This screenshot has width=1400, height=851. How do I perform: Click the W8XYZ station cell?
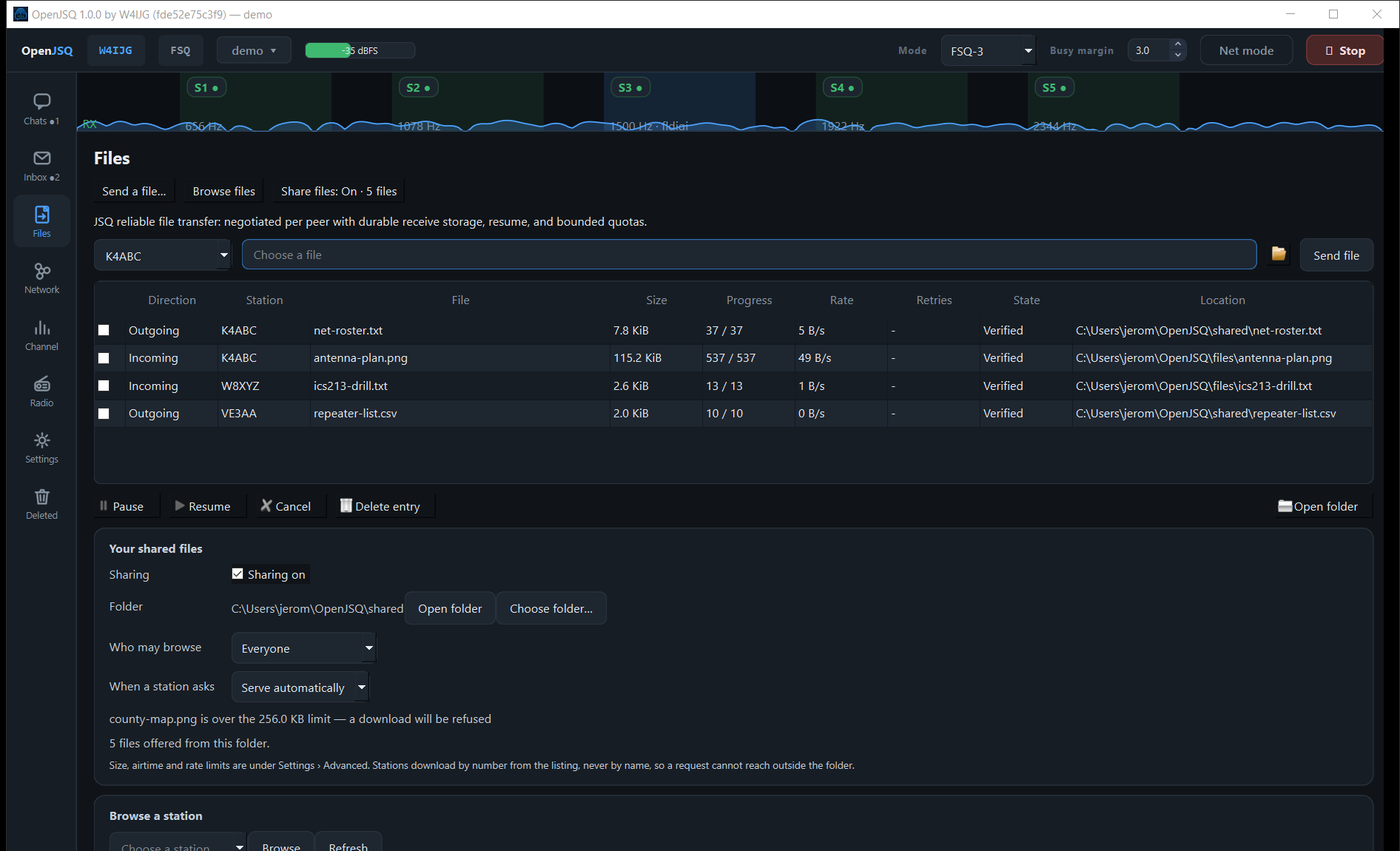pyautogui.click(x=264, y=386)
